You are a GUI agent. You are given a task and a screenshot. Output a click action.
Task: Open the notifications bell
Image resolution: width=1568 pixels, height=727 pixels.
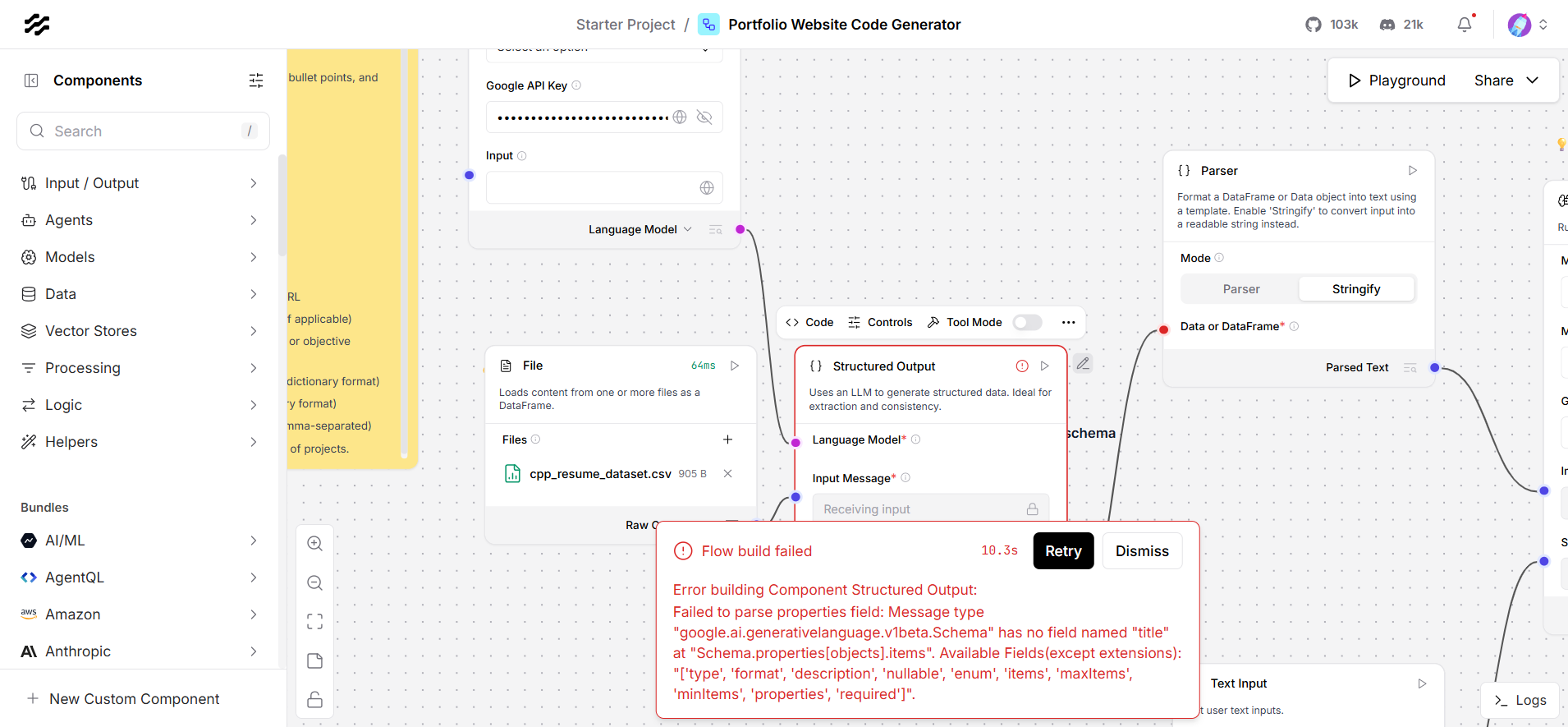point(1465,25)
